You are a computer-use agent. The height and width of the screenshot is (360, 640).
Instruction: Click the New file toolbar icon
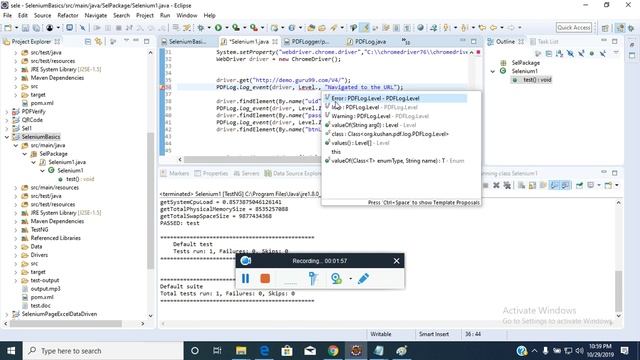tap(8, 28)
